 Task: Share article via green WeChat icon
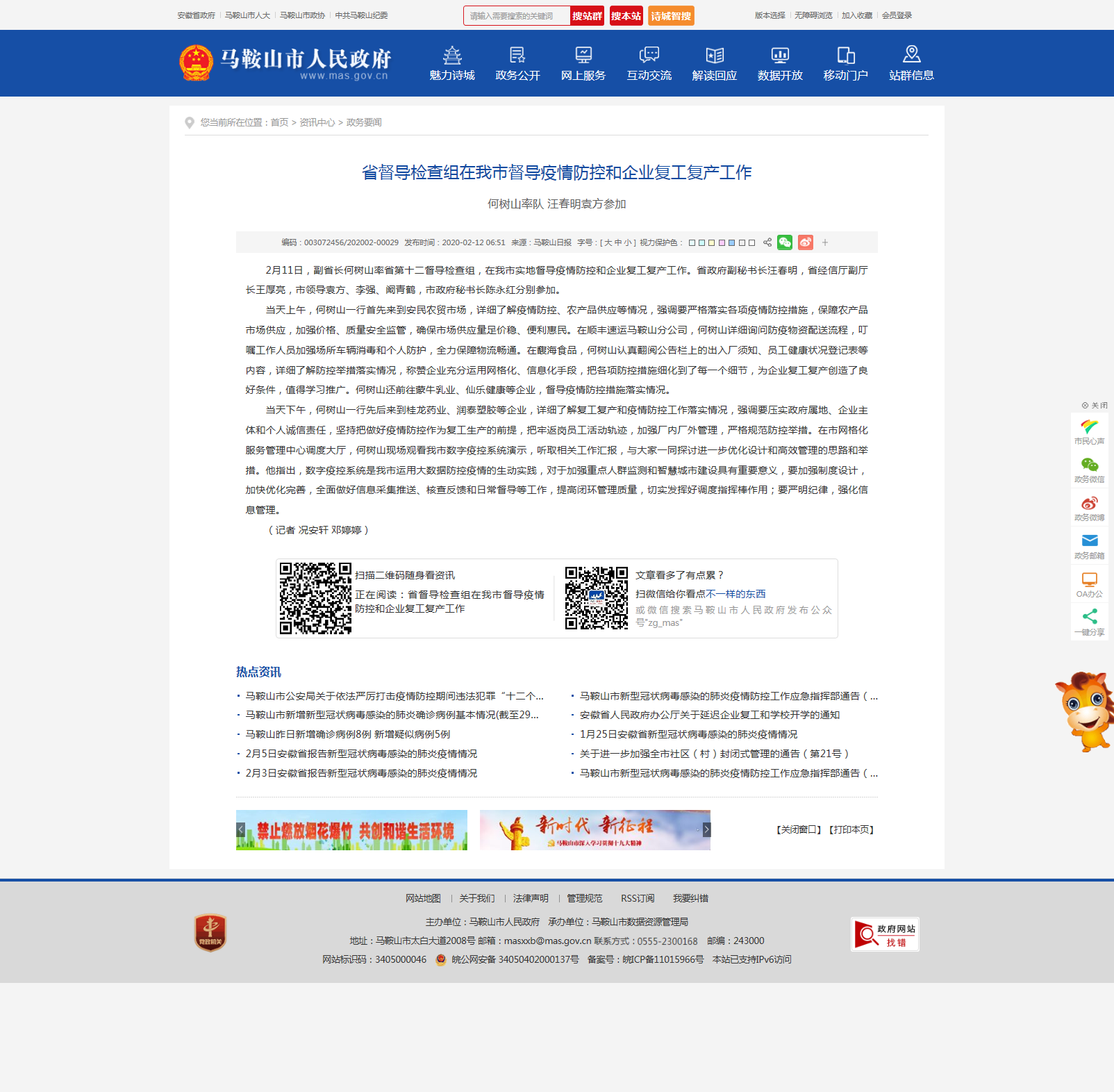785,242
